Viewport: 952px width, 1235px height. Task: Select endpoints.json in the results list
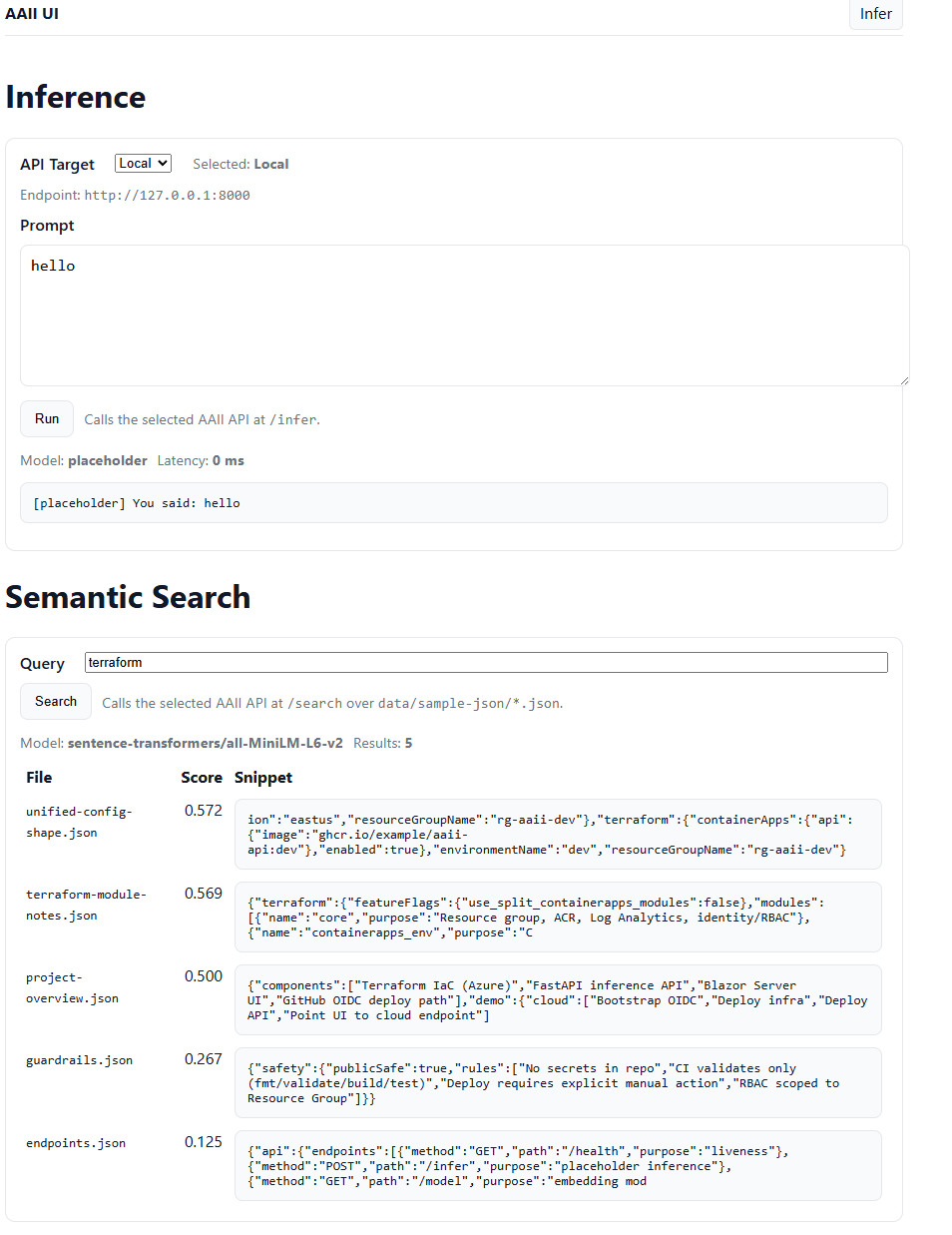[x=75, y=1142]
